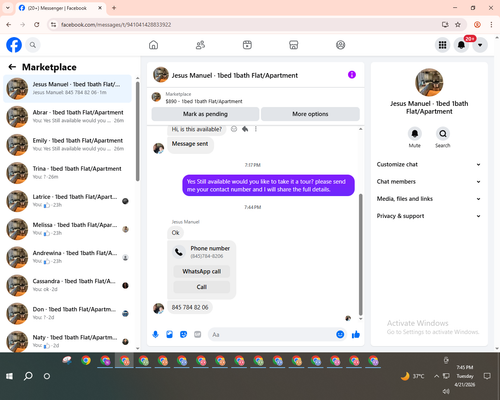Open the tab search dropdown in Chrome
The width and height of the screenshot is (500, 400).
coord(8,8)
